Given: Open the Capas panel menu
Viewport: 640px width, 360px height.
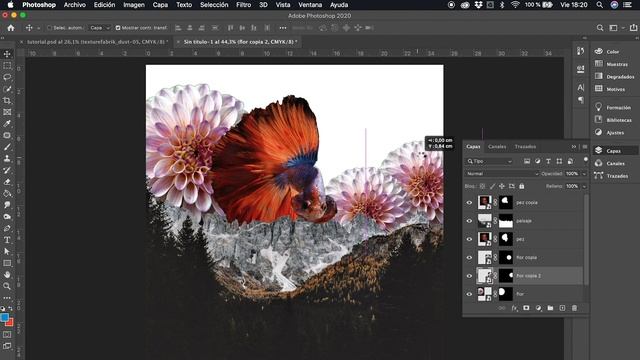Looking at the screenshot, I should [x=584, y=147].
